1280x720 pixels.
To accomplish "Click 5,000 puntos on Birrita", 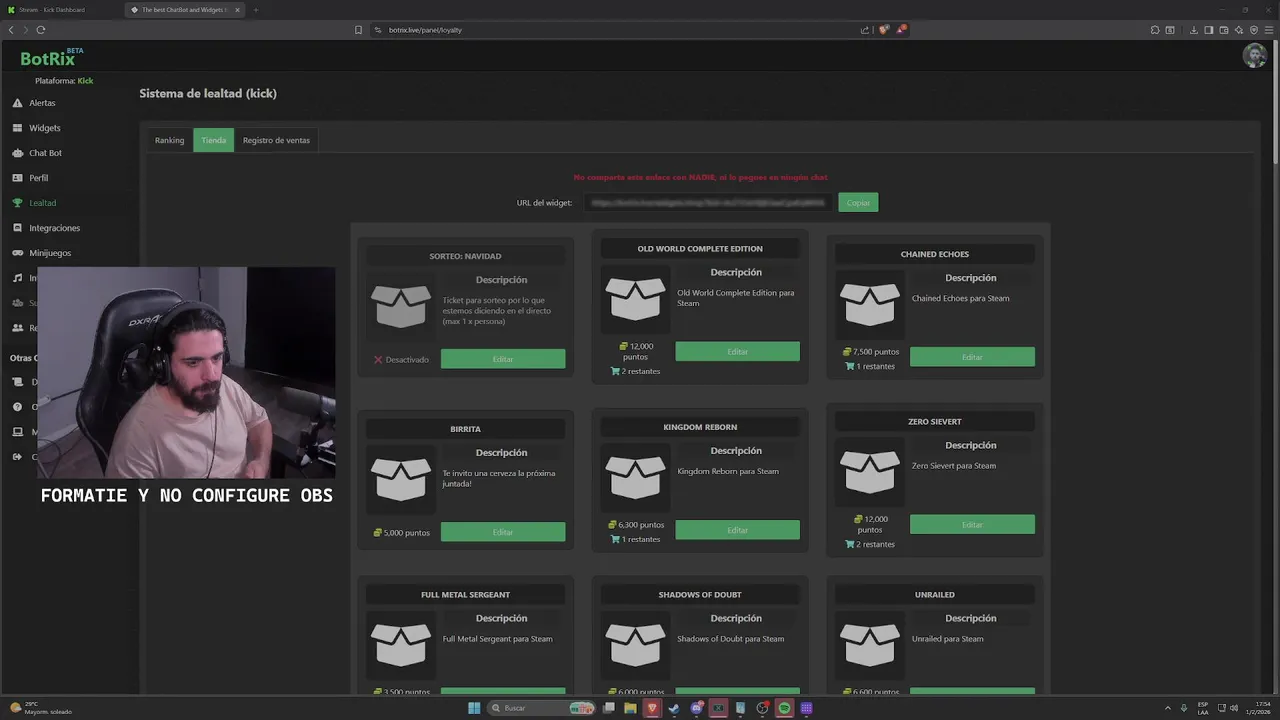I will tap(402, 533).
